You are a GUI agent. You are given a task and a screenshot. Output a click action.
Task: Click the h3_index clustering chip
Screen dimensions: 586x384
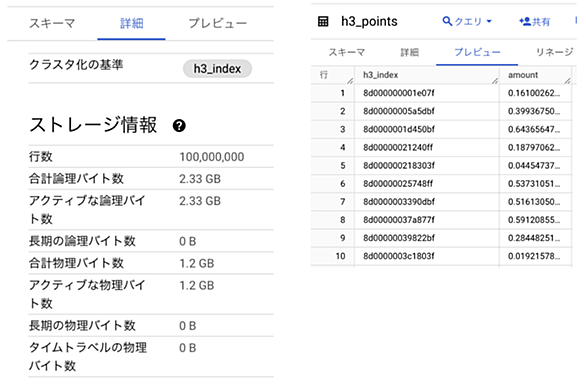[217, 68]
